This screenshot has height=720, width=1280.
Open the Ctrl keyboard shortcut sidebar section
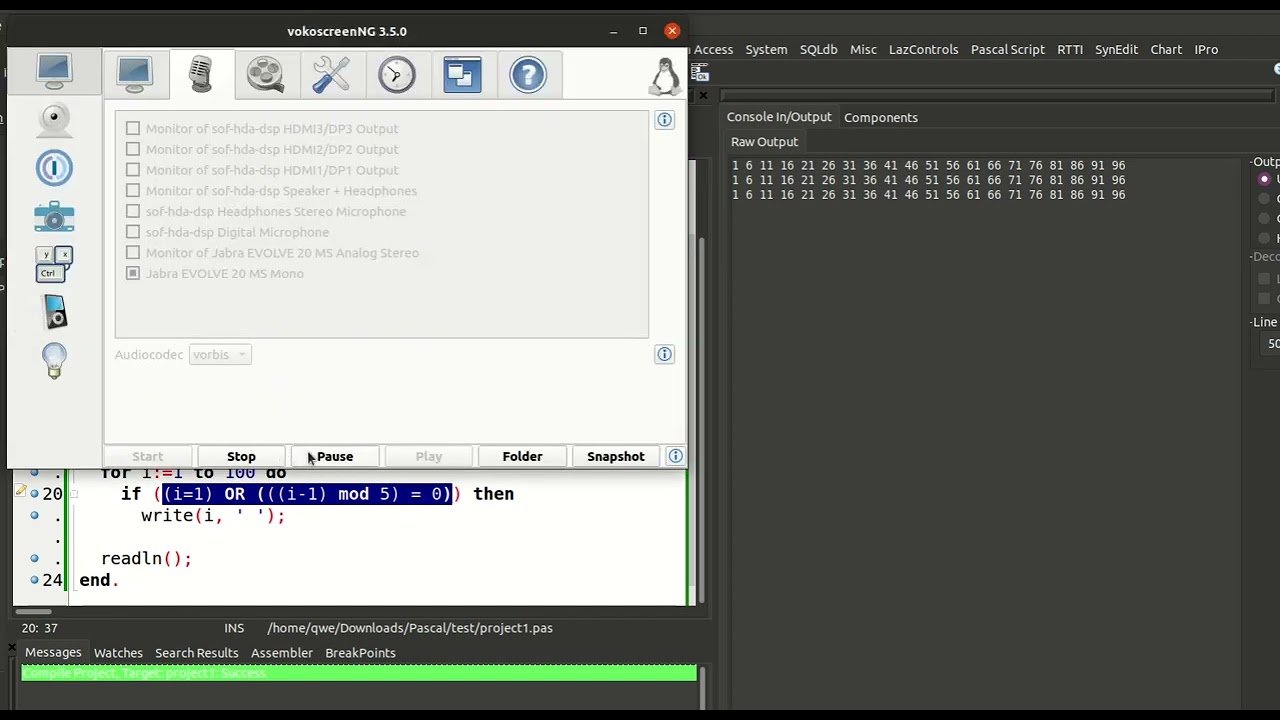[54, 264]
